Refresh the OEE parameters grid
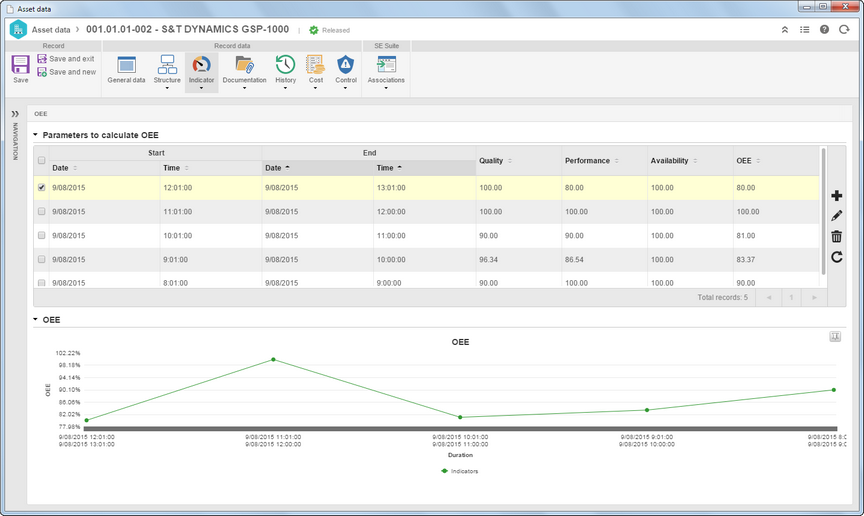Viewport: 864px width, 516px height. [x=836, y=257]
